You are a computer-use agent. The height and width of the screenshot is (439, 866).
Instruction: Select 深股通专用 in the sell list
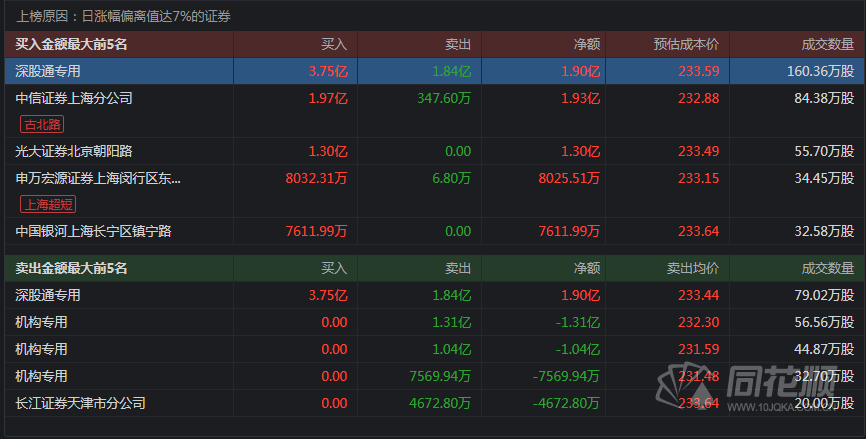pos(48,295)
